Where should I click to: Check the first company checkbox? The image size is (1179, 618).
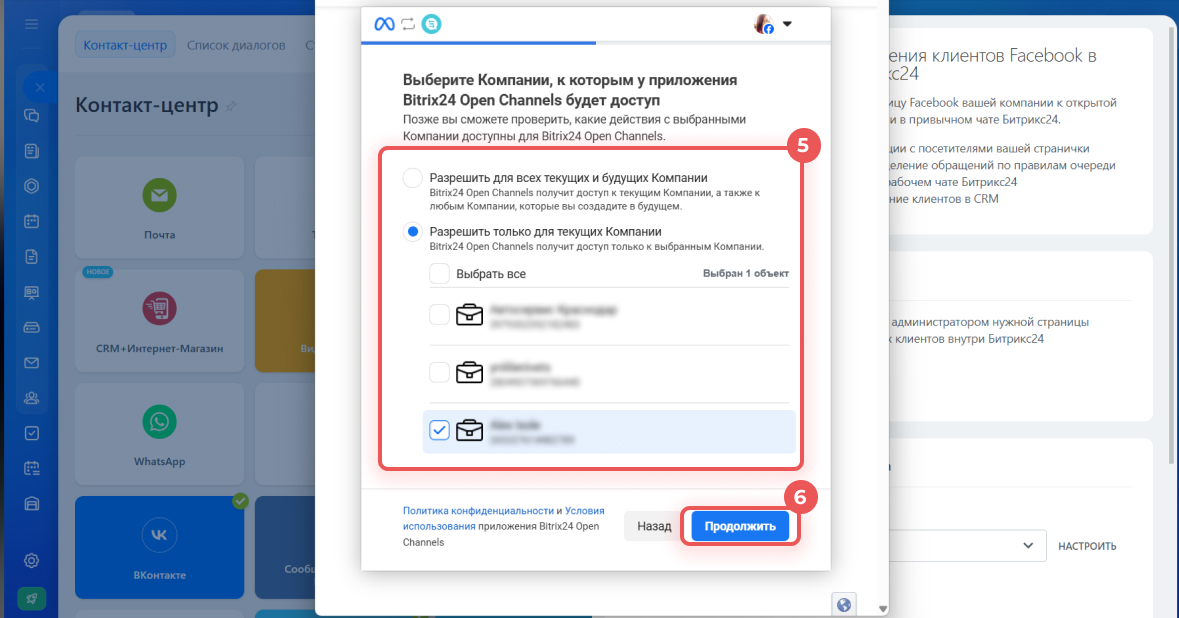(x=439, y=314)
